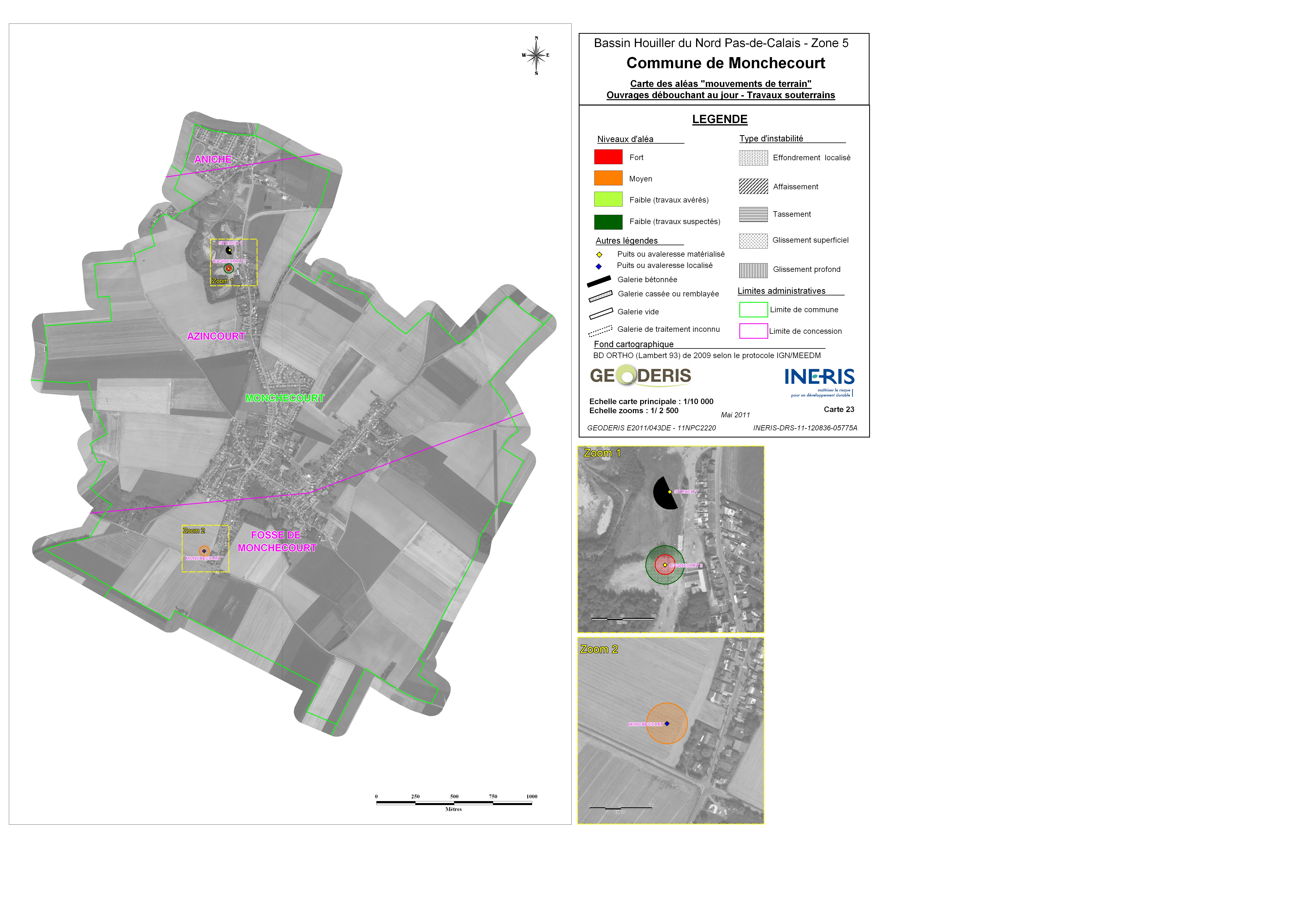Click the blue diamond at center of Zoom 2 orange circle
This screenshot has height=924, width=1308.
pyautogui.click(x=667, y=723)
